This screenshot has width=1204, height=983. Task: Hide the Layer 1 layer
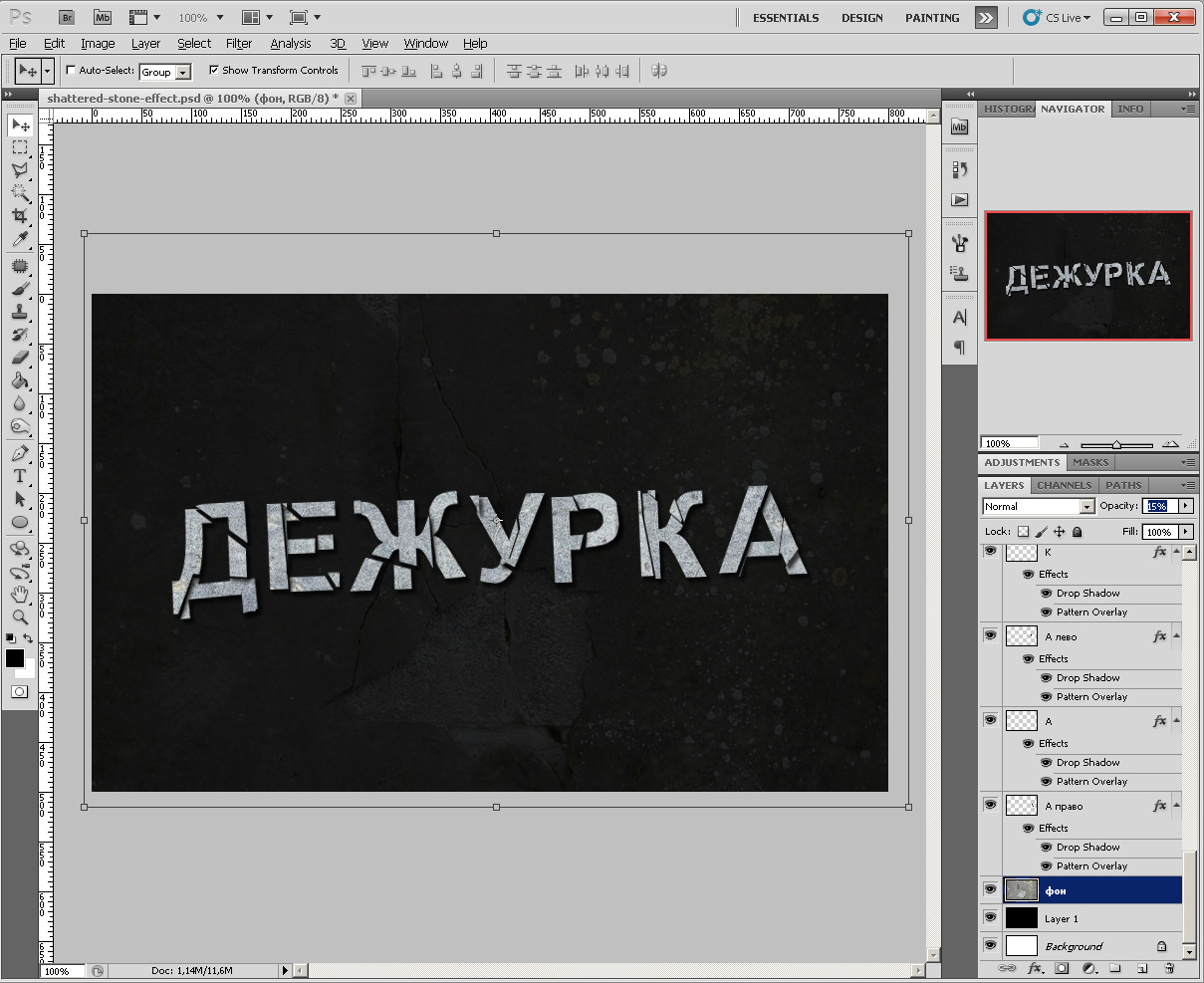990,917
